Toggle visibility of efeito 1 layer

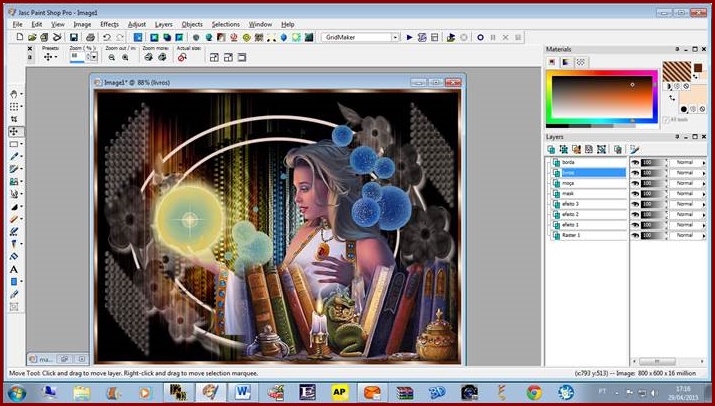pos(635,225)
